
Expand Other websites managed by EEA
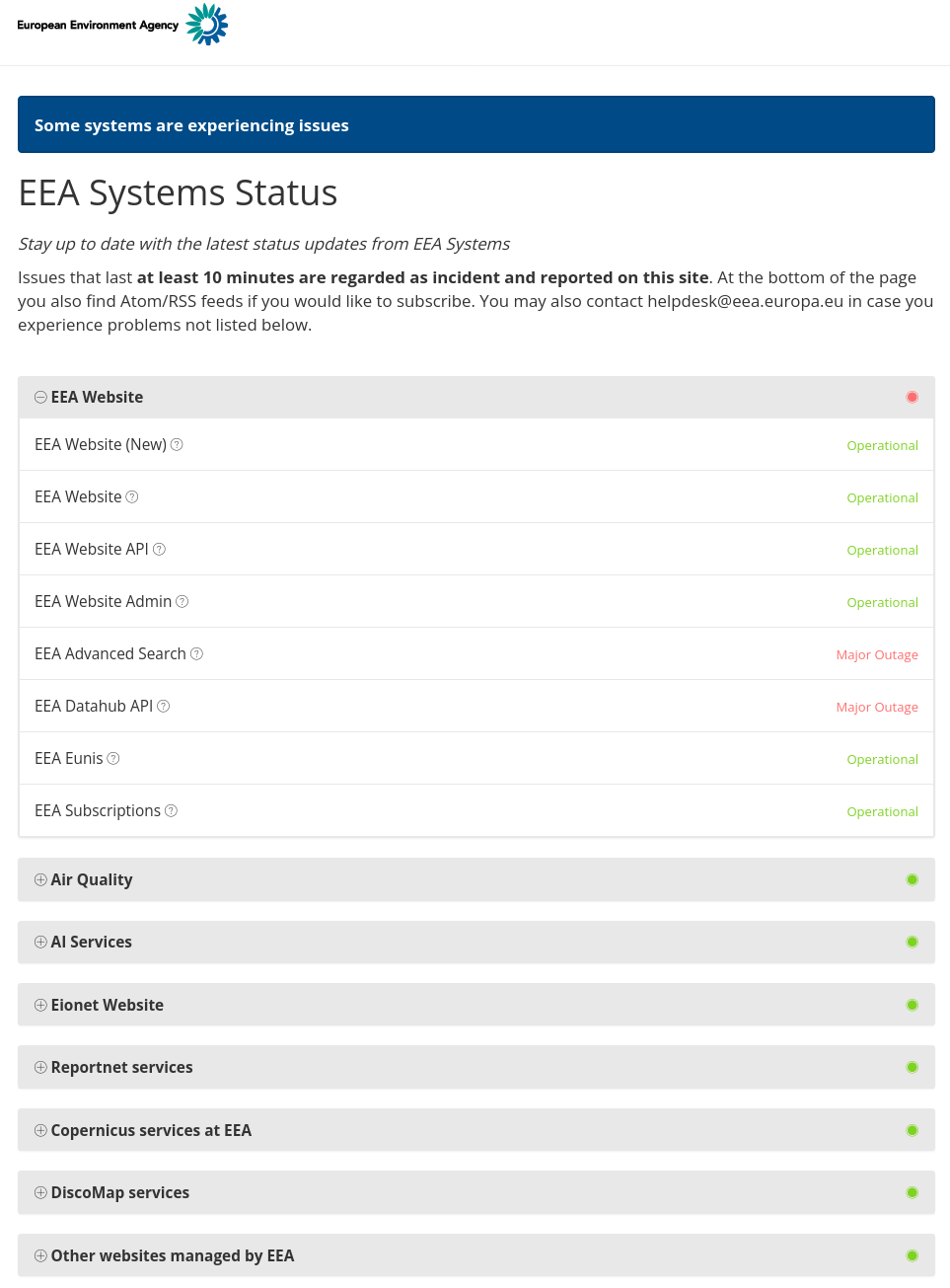click(40, 1256)
